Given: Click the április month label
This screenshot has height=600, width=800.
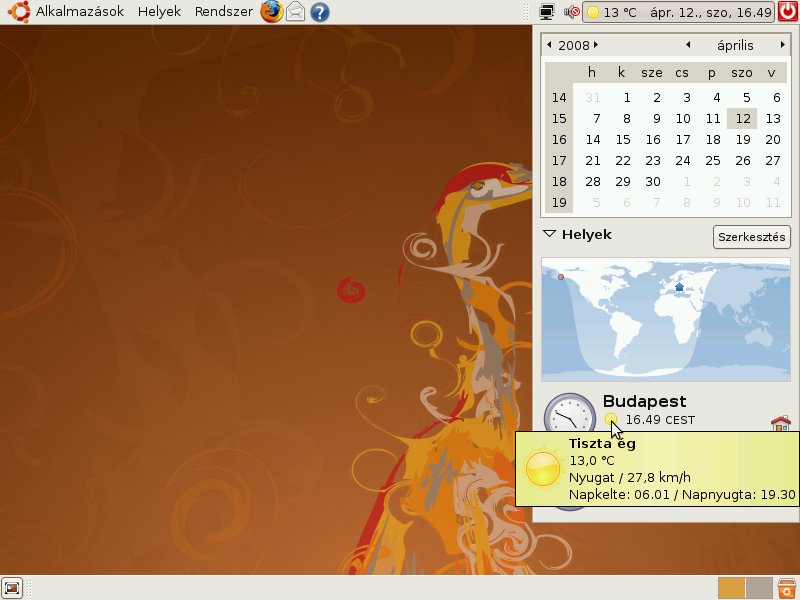Looking at the screenshot, I should tap(735, 45).
